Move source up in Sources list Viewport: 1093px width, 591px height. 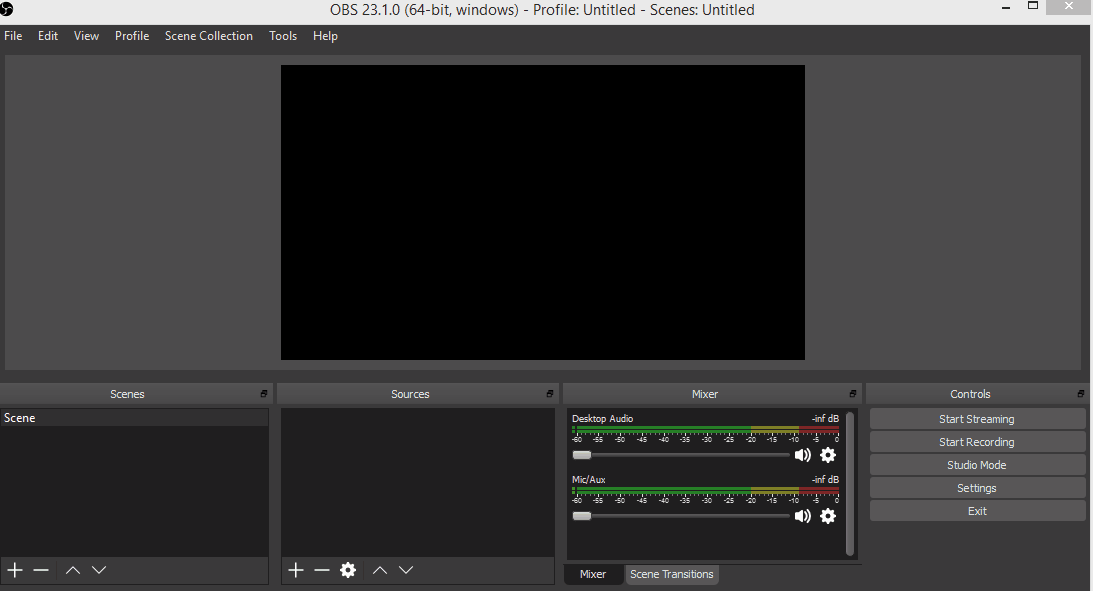pyautogui.click(x=379, y=570)
